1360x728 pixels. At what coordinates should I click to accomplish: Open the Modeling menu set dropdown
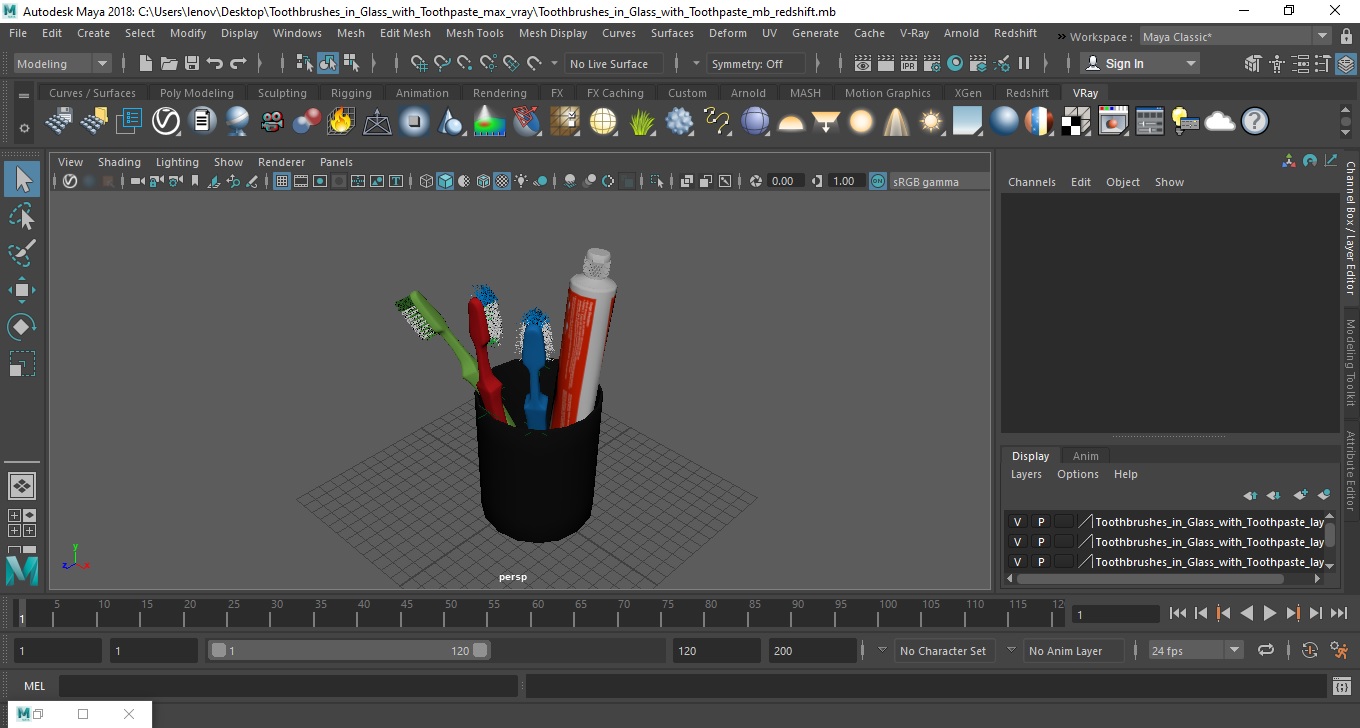tap(63, 63)
